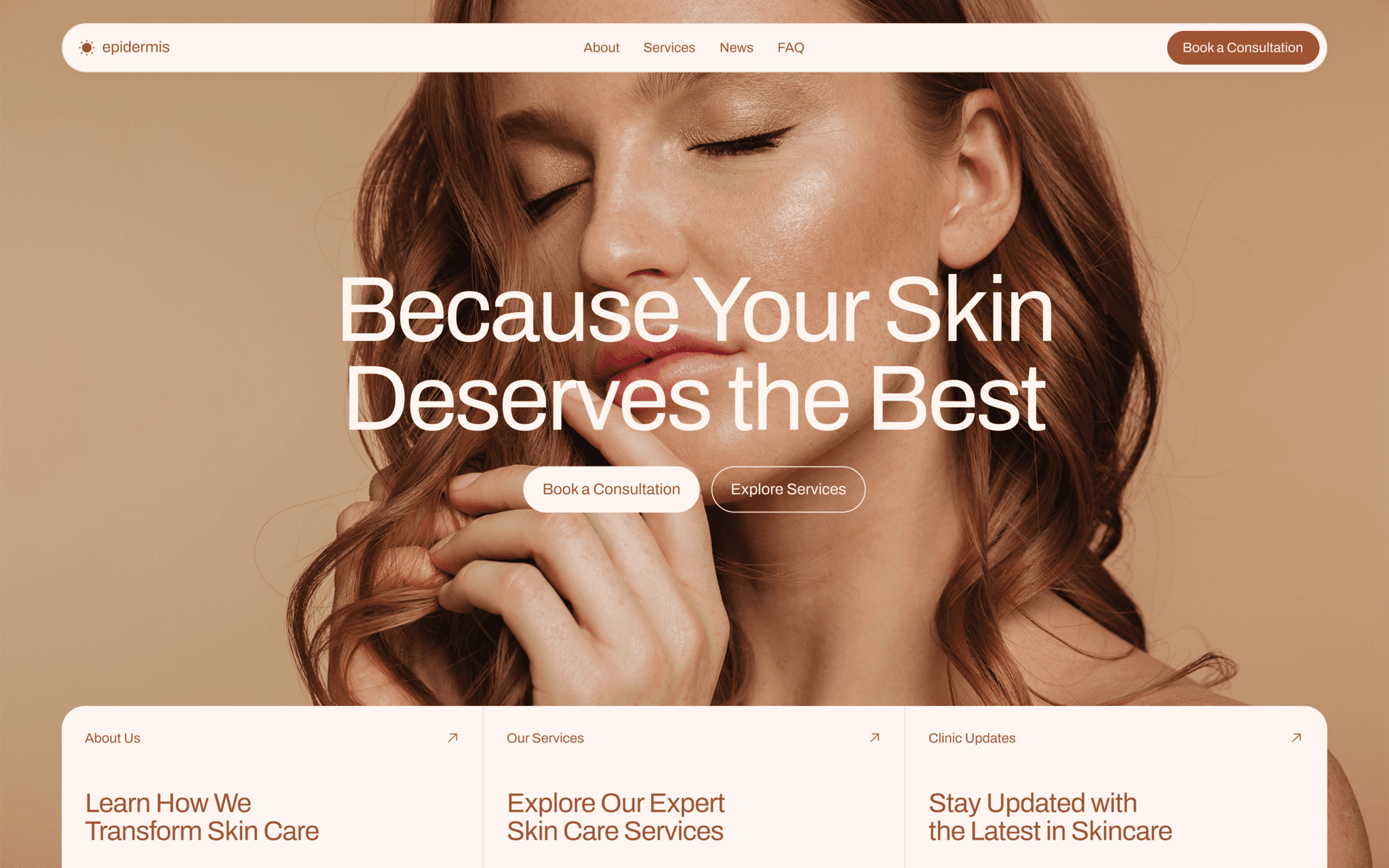1389x868 pixels.
Task: Open the Services nav item
Action: [x=669, y=47]
